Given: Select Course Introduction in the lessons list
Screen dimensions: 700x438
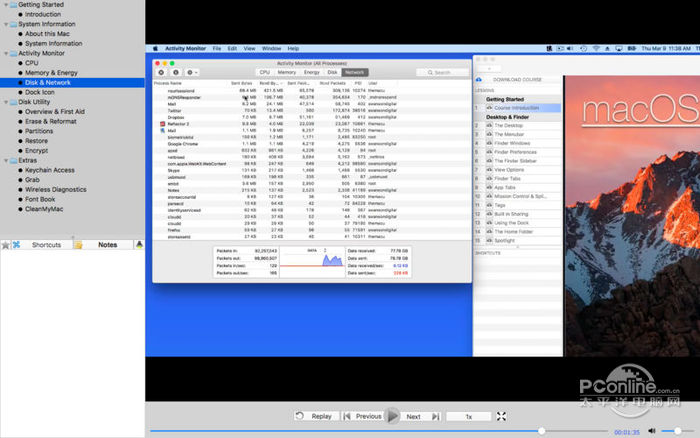Looking at the screenshot, I should pos(517,108).
